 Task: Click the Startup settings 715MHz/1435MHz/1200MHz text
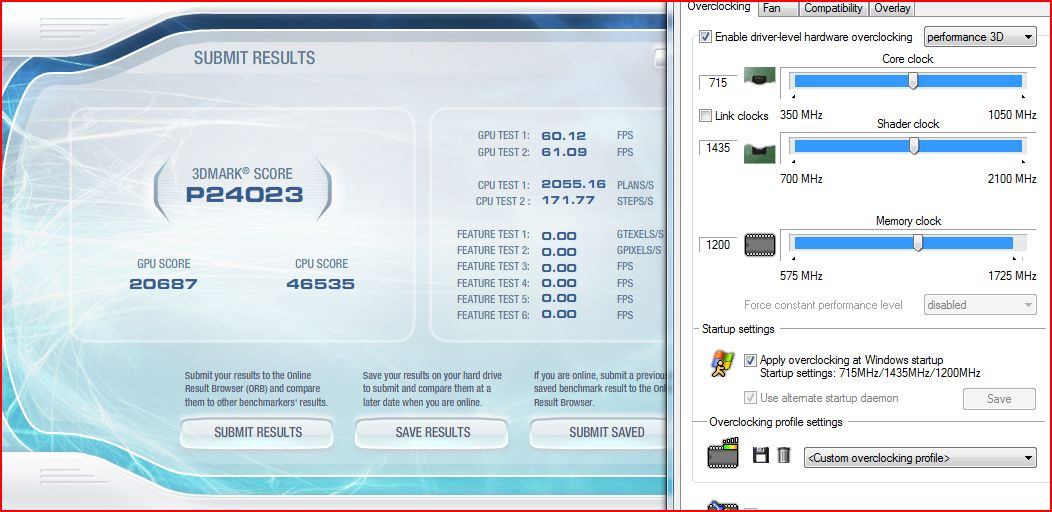point(870,372)
